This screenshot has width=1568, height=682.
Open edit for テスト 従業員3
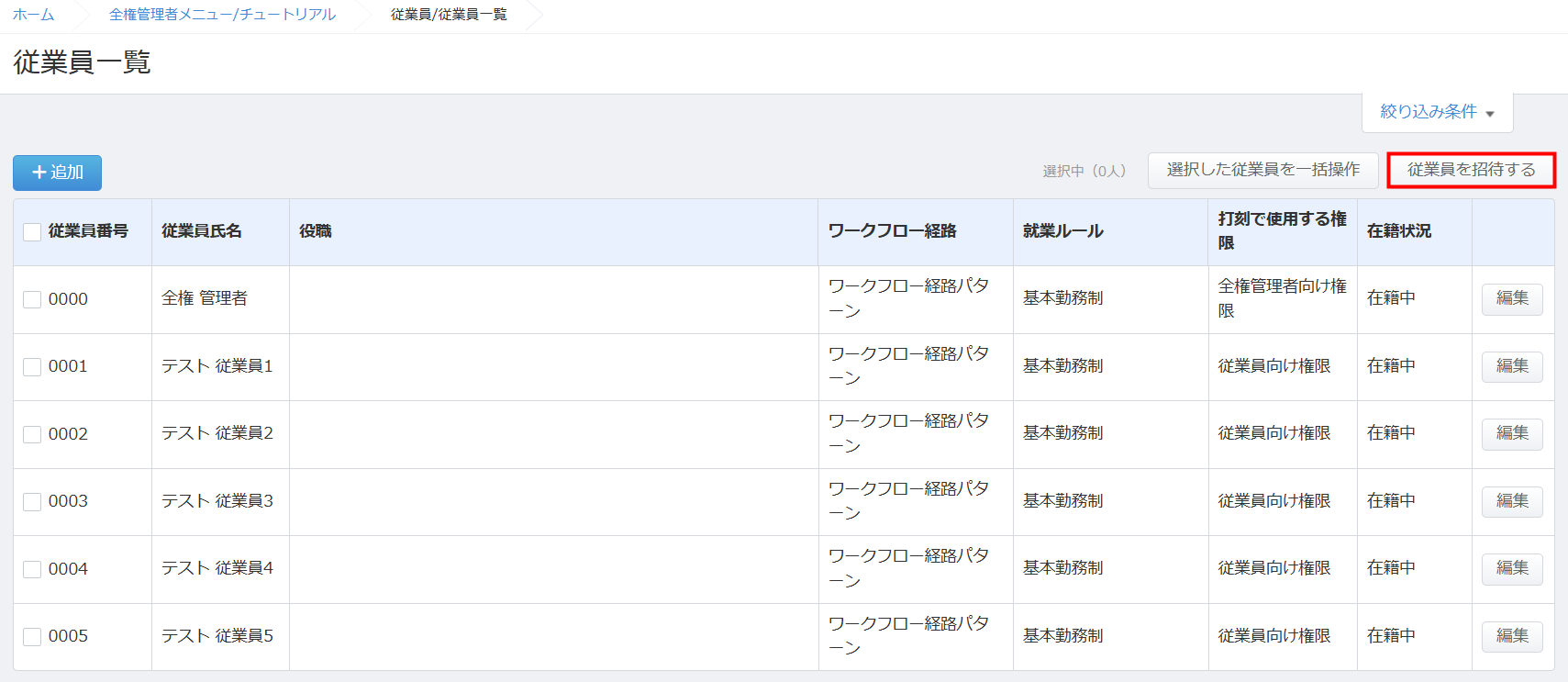(x=1511, y=501)
